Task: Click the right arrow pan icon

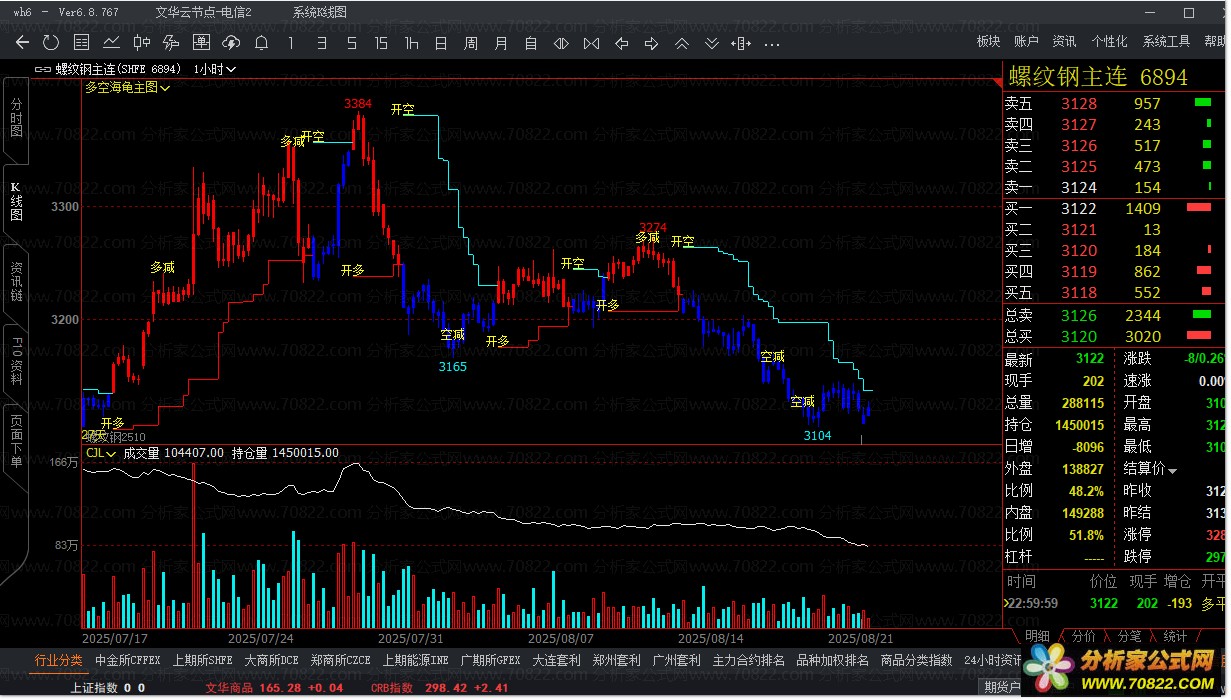Action: tap(651, 43)
